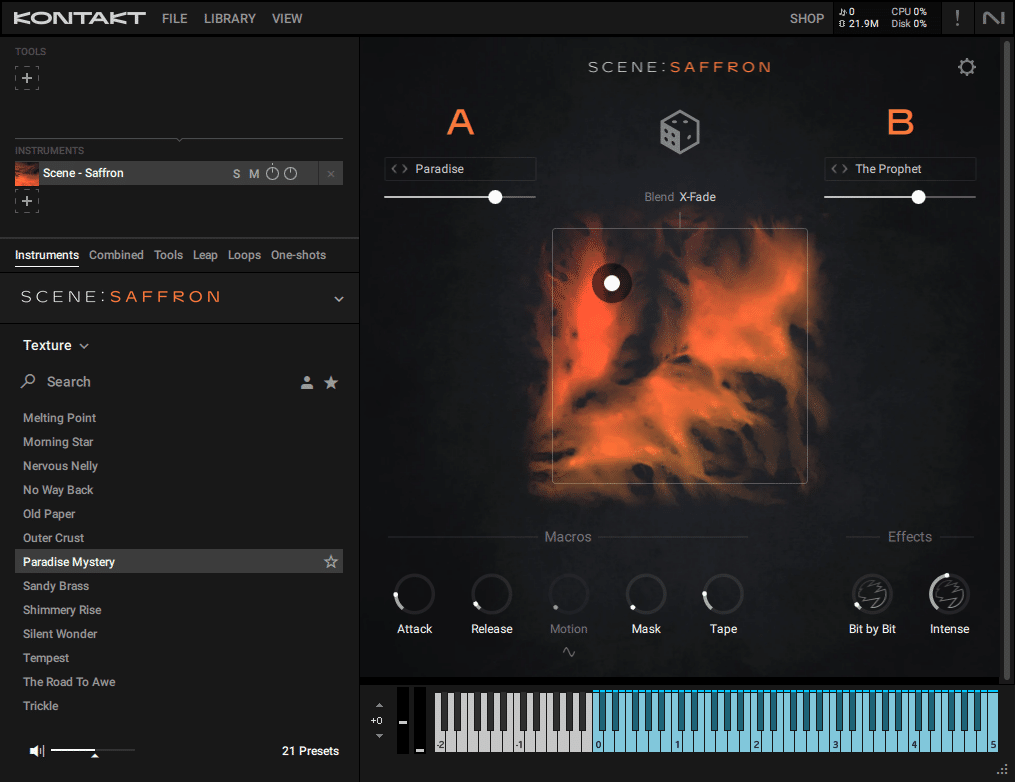Click the Bit by Bit effect knob
The height and width of the screenshot is (782, 1015).
(872, 594)
